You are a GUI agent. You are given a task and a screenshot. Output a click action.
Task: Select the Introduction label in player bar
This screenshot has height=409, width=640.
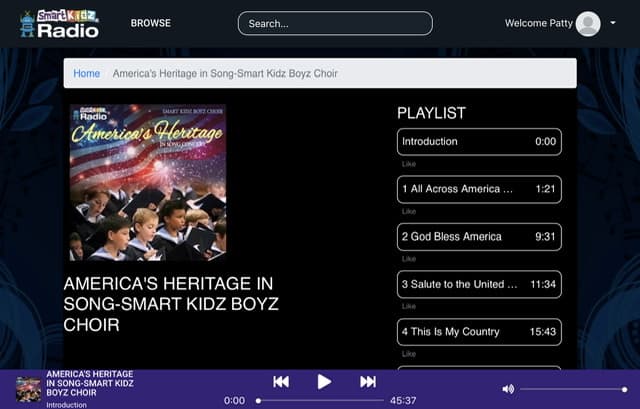coord(66,405)
